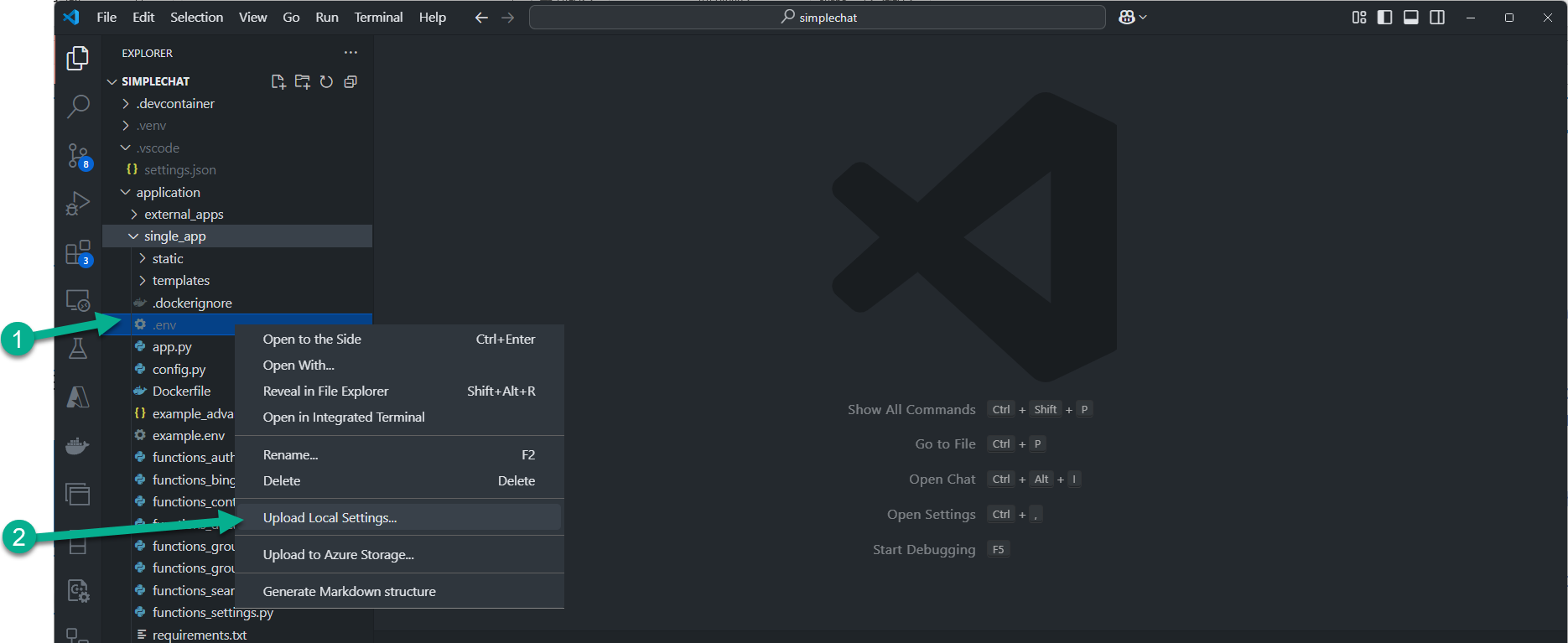Click Upload to Azure Storage... option

(x=338, y=555)
